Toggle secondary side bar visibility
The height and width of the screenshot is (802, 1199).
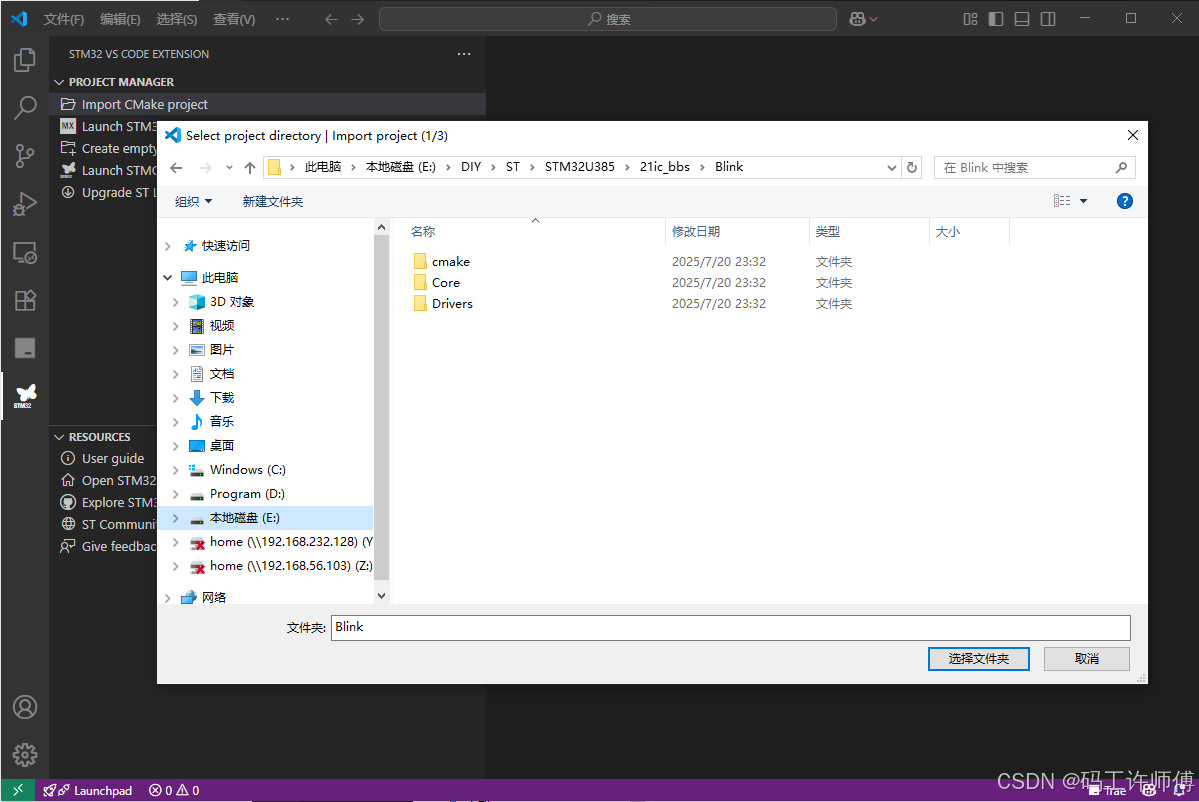(1048, 19)
